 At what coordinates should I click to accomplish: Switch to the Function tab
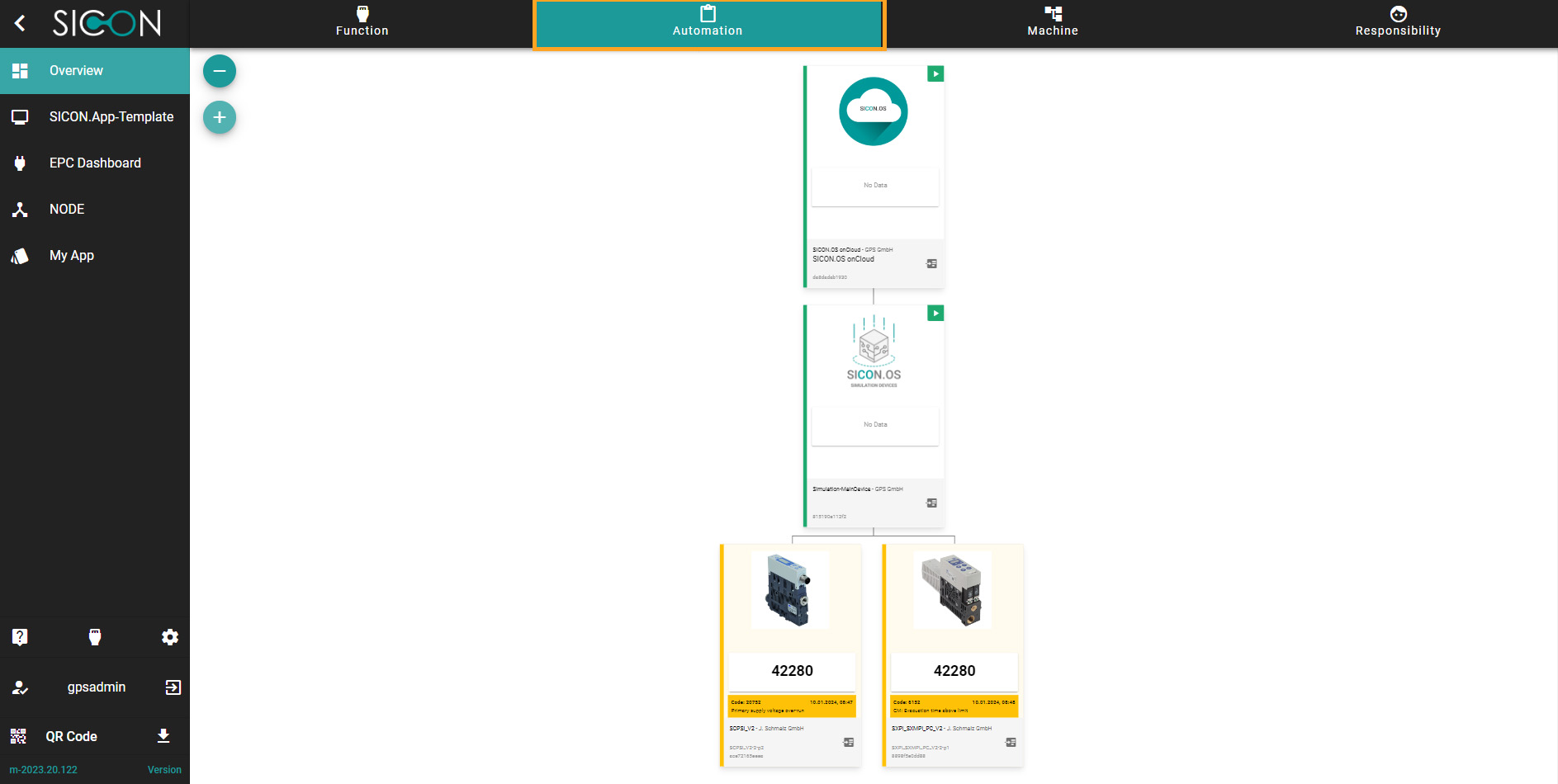[x=362, y=23]
